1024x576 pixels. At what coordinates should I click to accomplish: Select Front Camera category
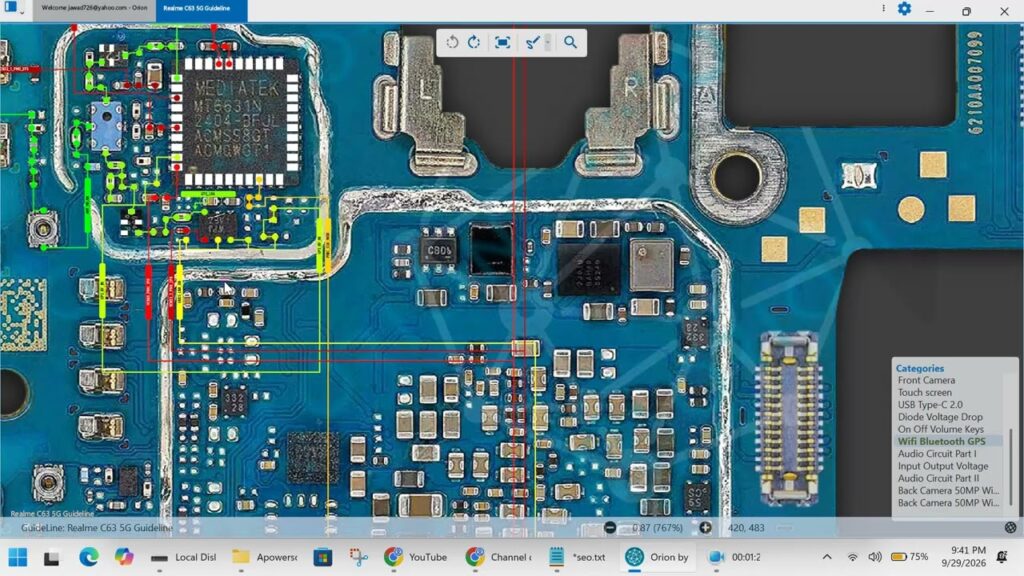pyautogui.click(x=926, y=380)
